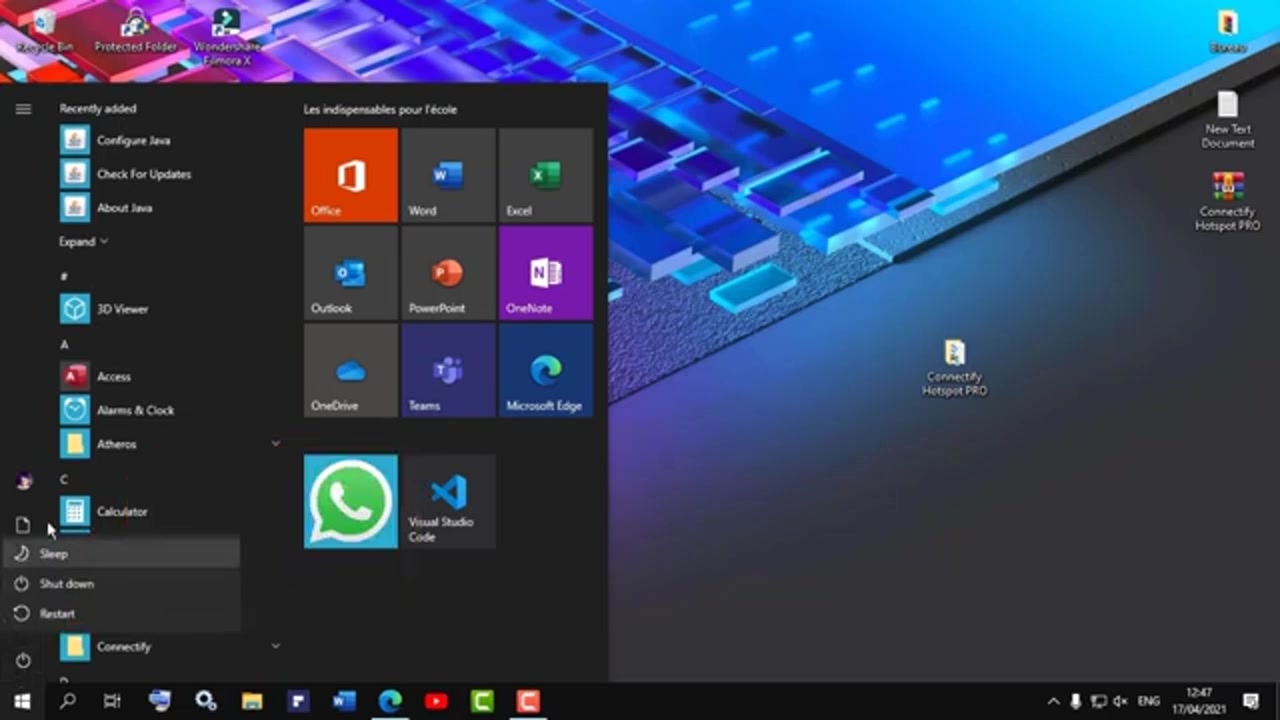Viewport: 1280px width, 720px height.
Task: Launch Word from the Start tiles
Action: [x=448, y=175]
